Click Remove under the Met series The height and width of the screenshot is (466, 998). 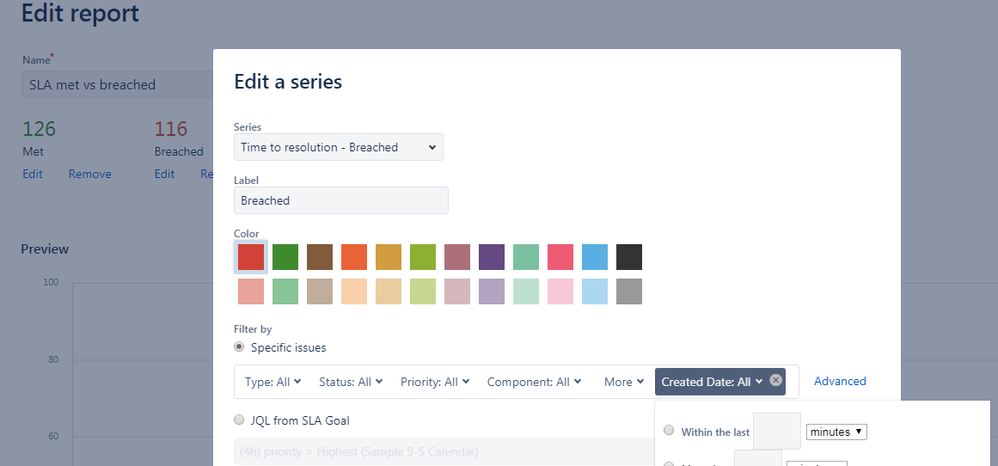coord(90,174)
